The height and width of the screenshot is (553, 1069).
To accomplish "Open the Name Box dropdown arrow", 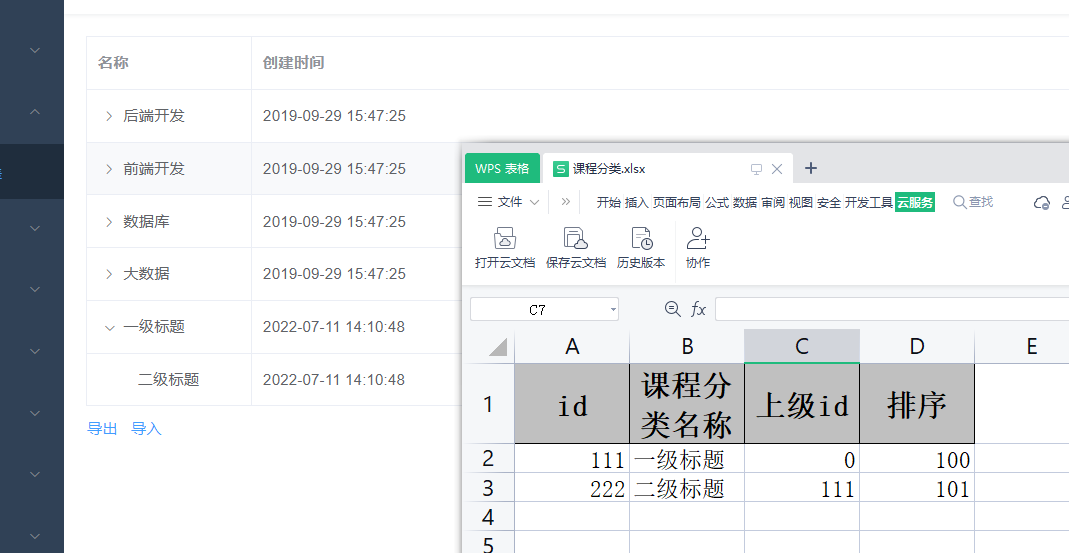I will pyautogui.click(x=613, y=310).
